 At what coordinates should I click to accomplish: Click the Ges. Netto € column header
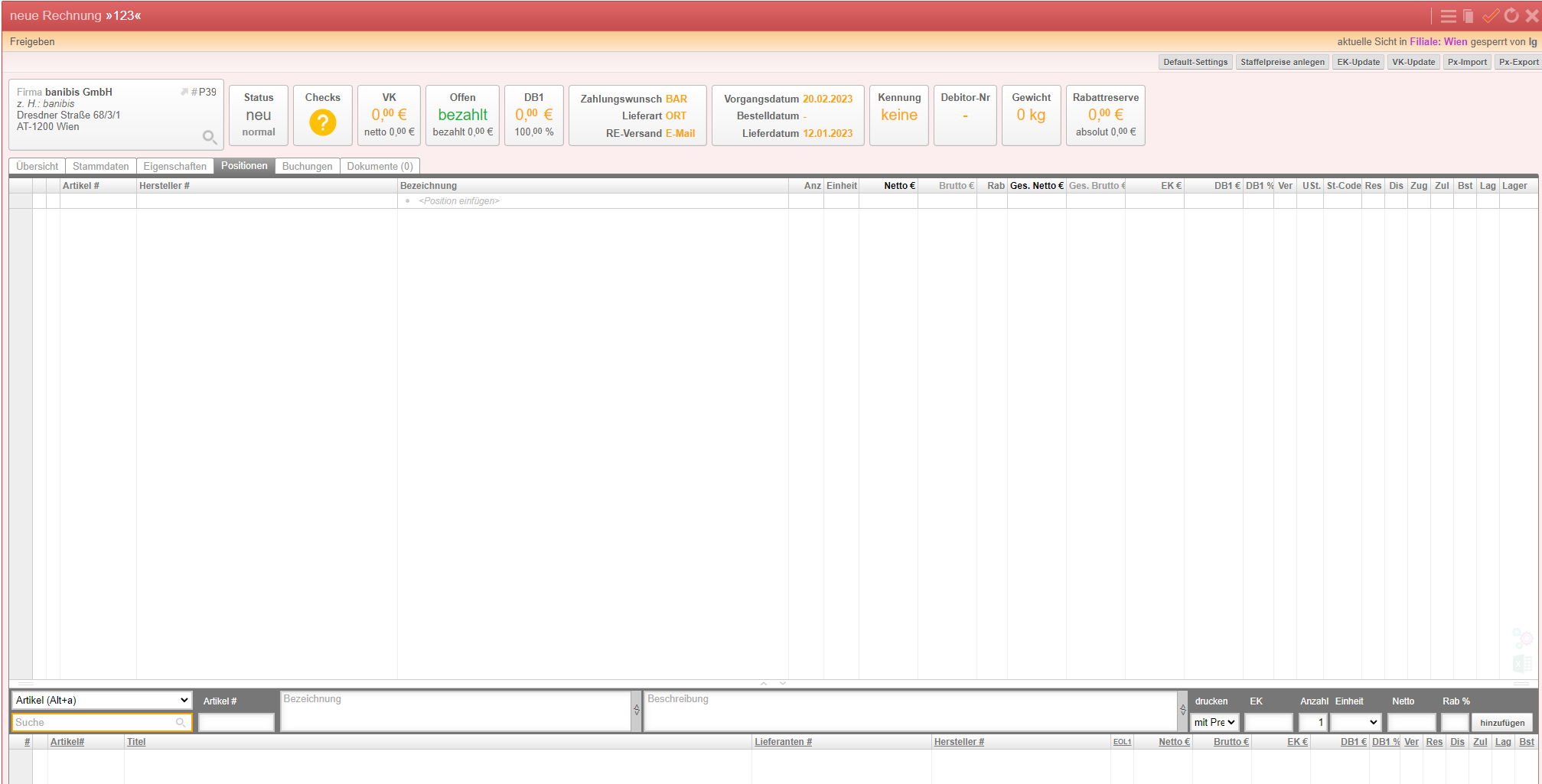point(1036,186)
